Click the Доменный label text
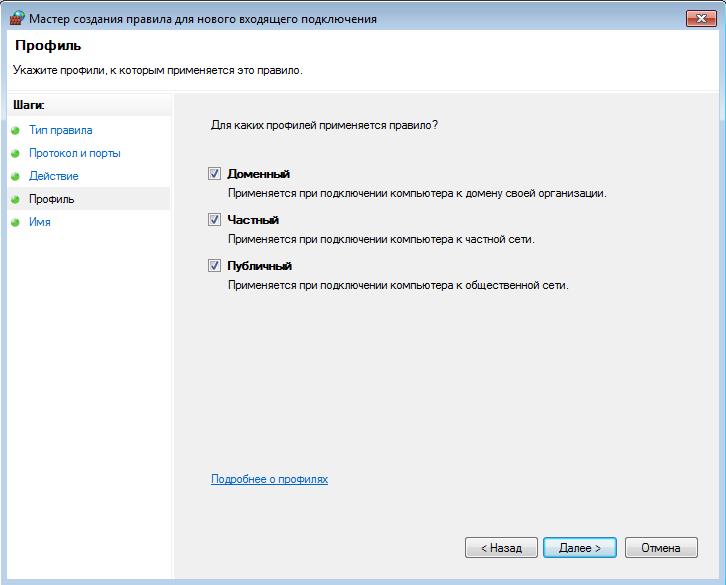 [258, 174]
